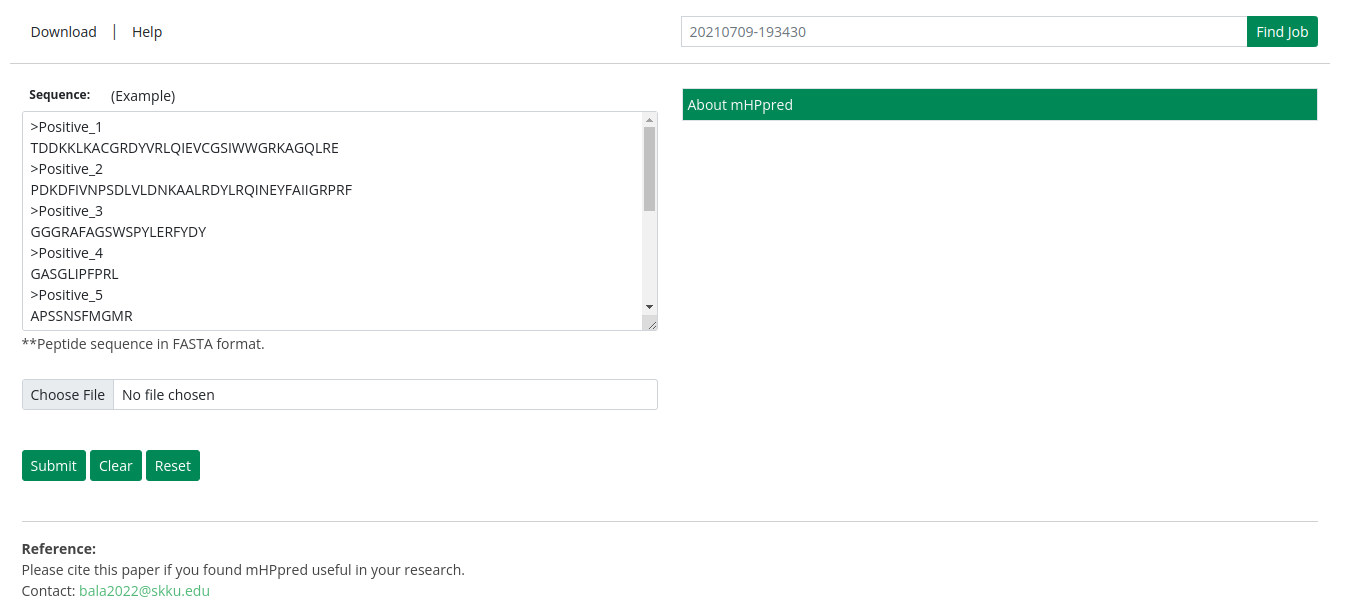The width and height of the screenshot is (1355, 613).
Task: Load the (Example) sequence link
Action: [143, 96]
